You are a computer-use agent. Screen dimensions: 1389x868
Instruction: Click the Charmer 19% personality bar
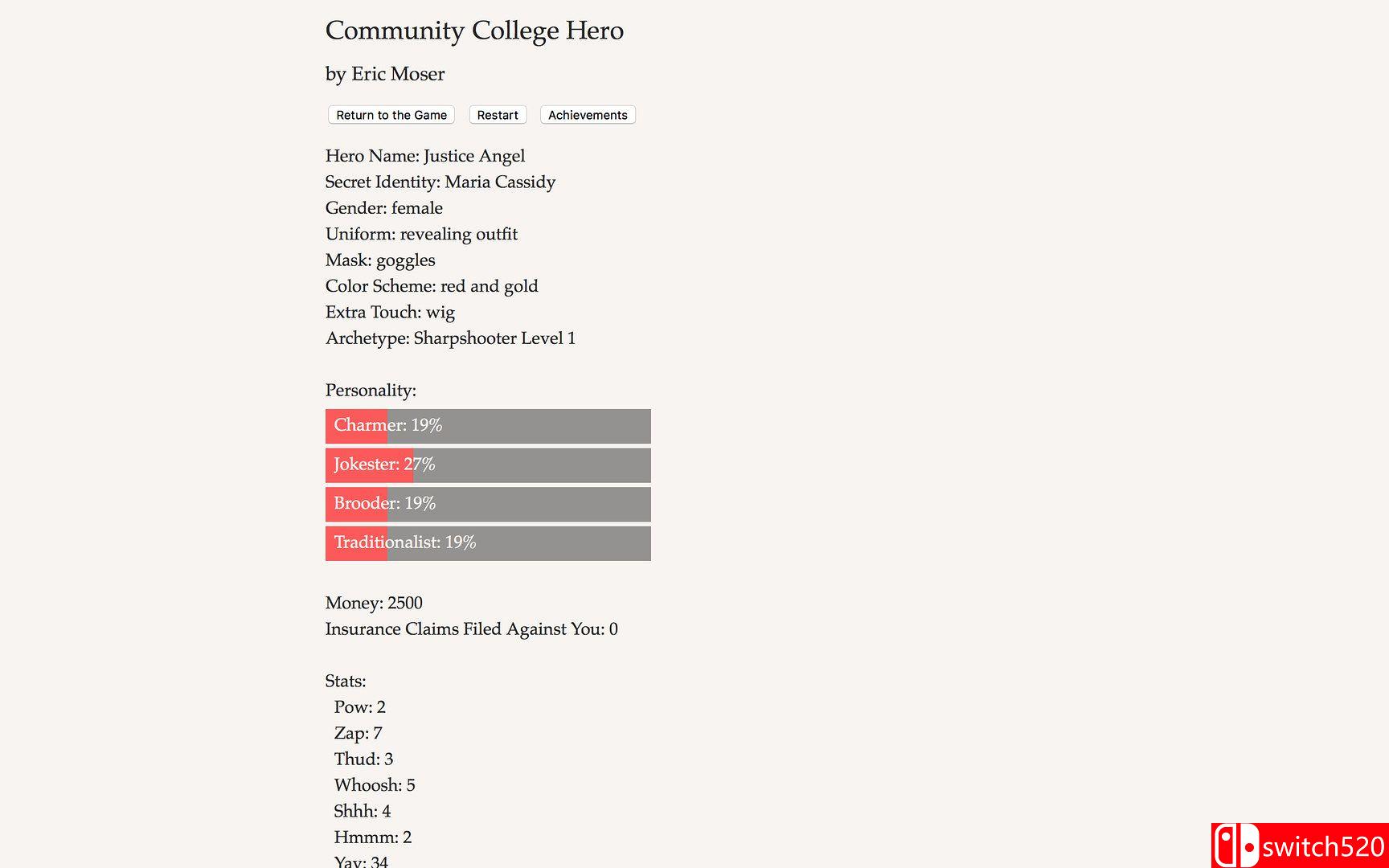click(x=488, y=426)
